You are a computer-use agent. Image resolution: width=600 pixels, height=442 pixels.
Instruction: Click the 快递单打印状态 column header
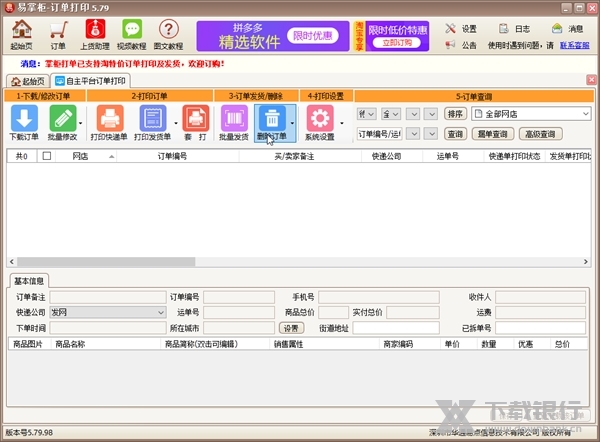(514, 156)
